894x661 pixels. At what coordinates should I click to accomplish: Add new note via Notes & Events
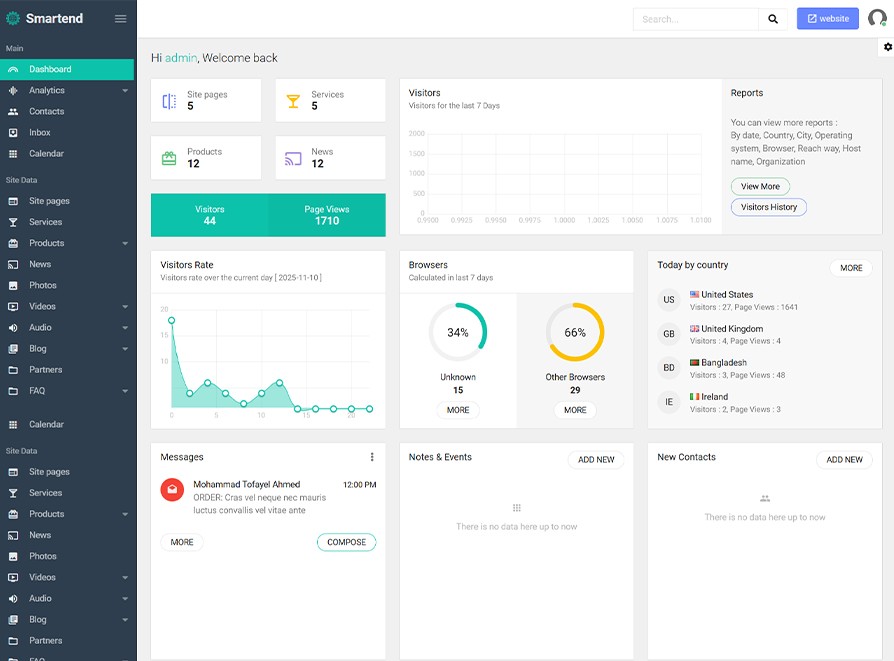point(596,460)
